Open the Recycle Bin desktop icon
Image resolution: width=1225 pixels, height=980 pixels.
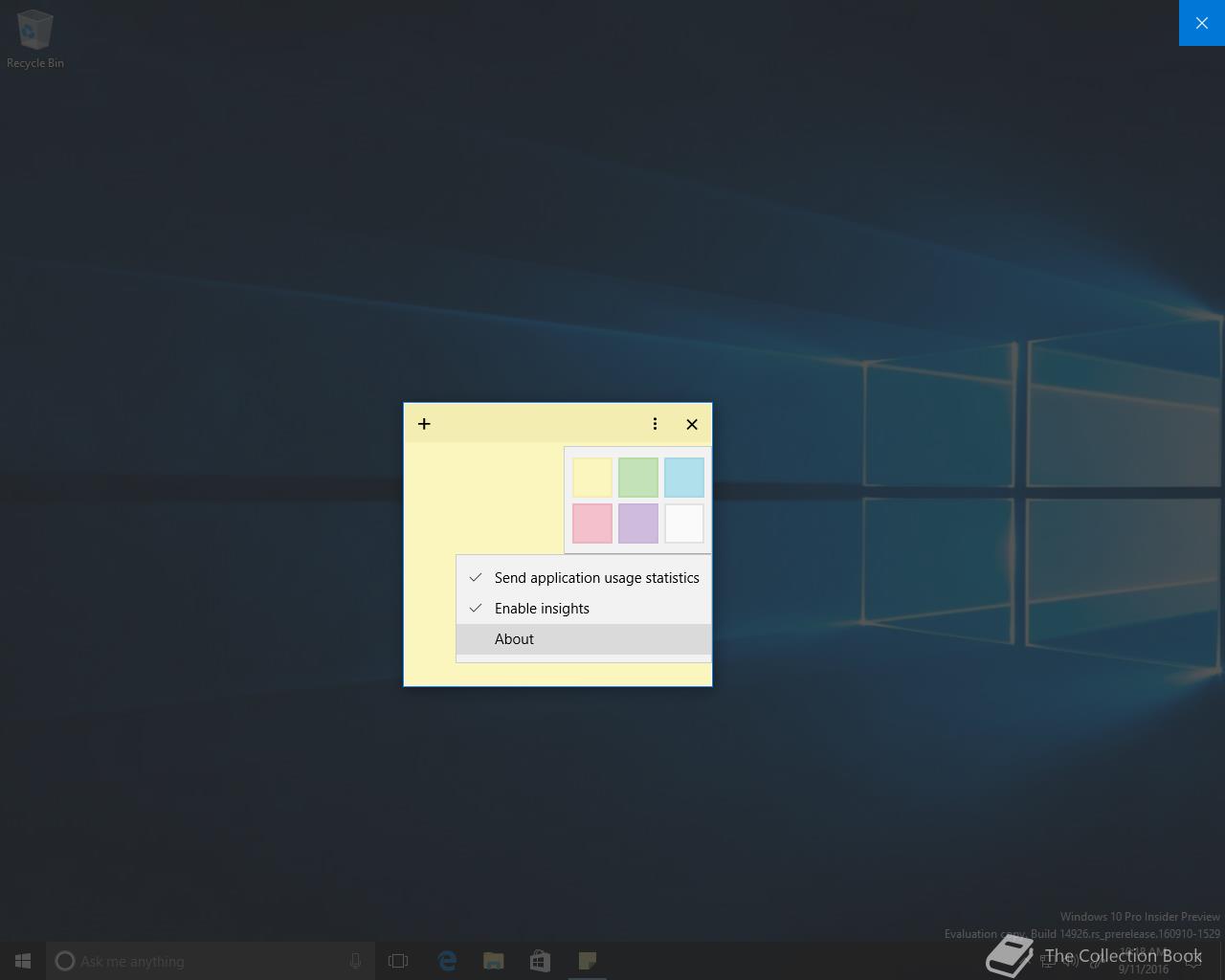[35, 39]
